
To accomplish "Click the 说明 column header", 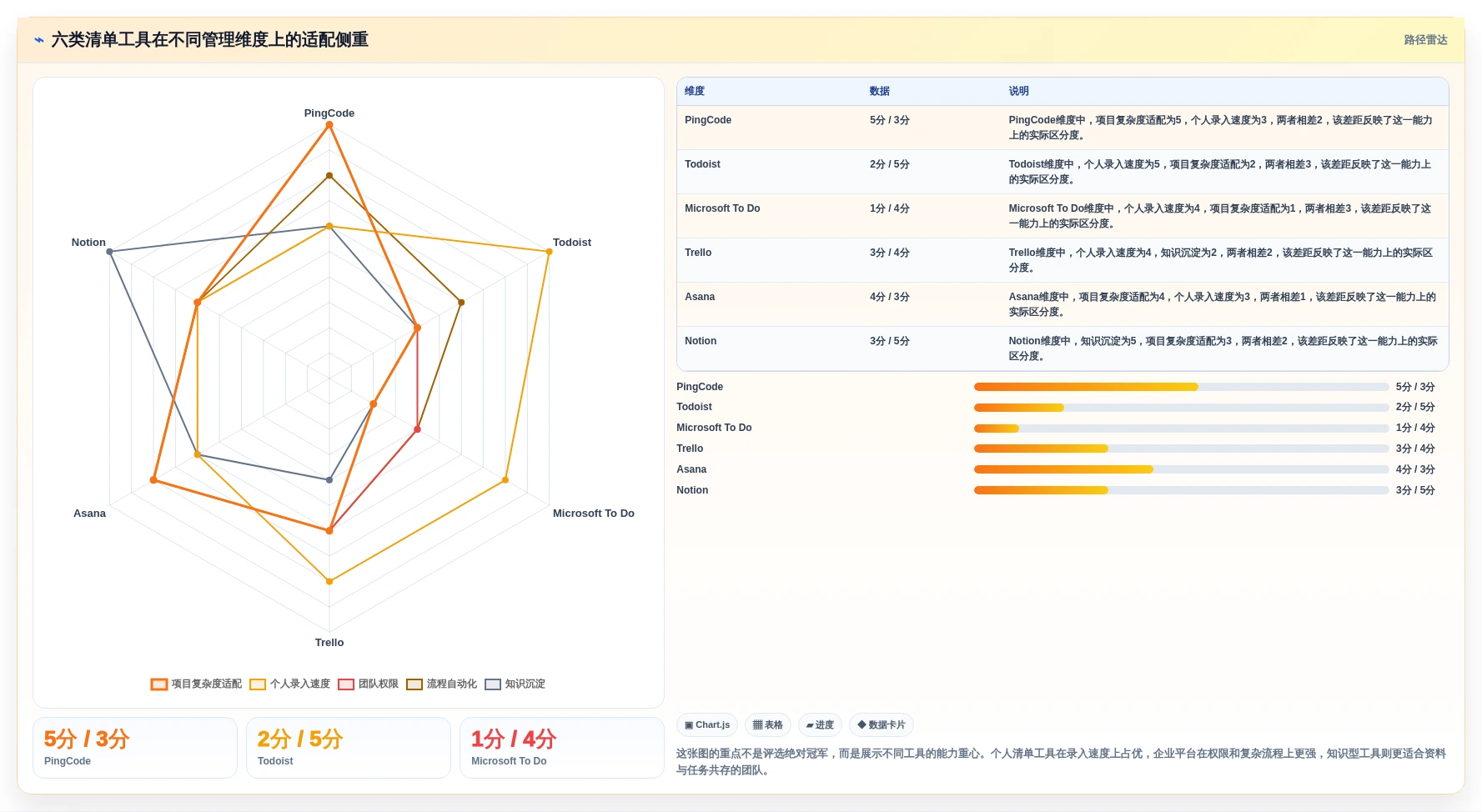I will 1018,91.
